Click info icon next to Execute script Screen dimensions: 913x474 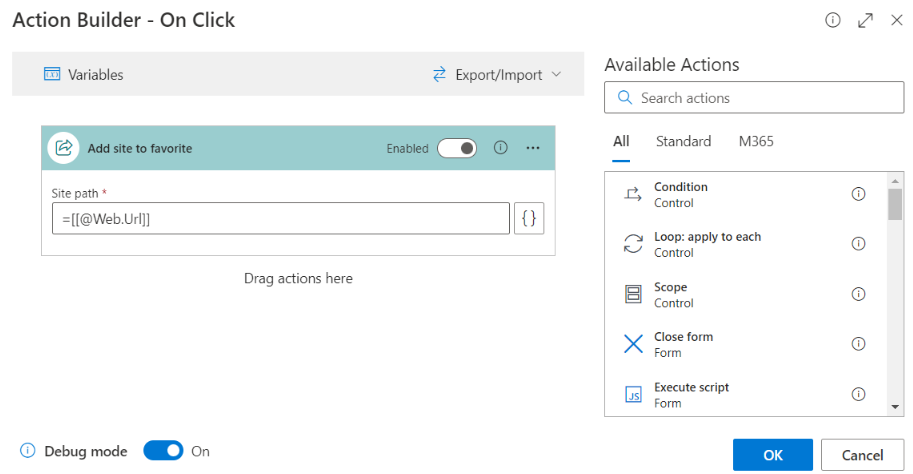coord(858,394)
